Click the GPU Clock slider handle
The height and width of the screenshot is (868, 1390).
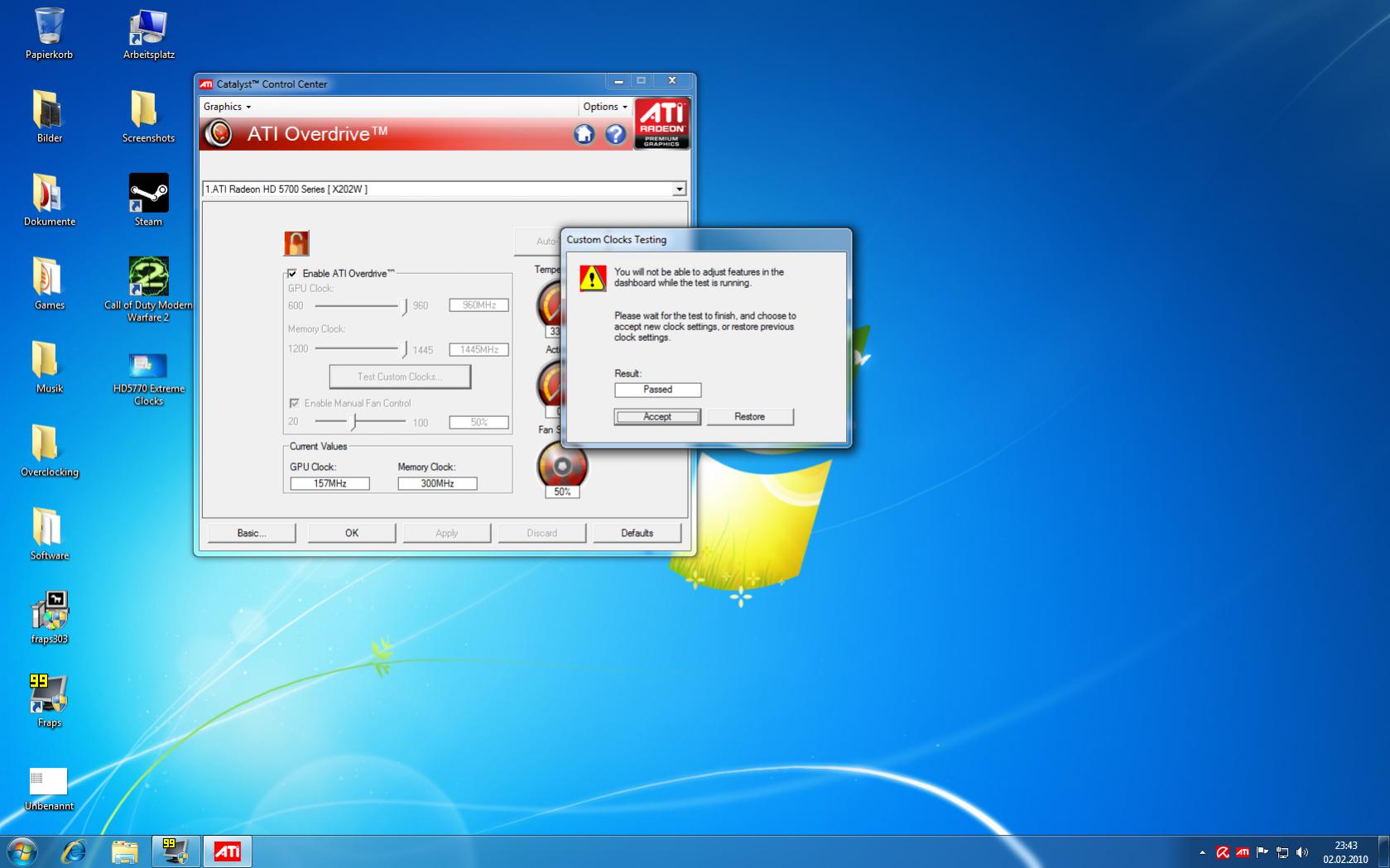404,306
